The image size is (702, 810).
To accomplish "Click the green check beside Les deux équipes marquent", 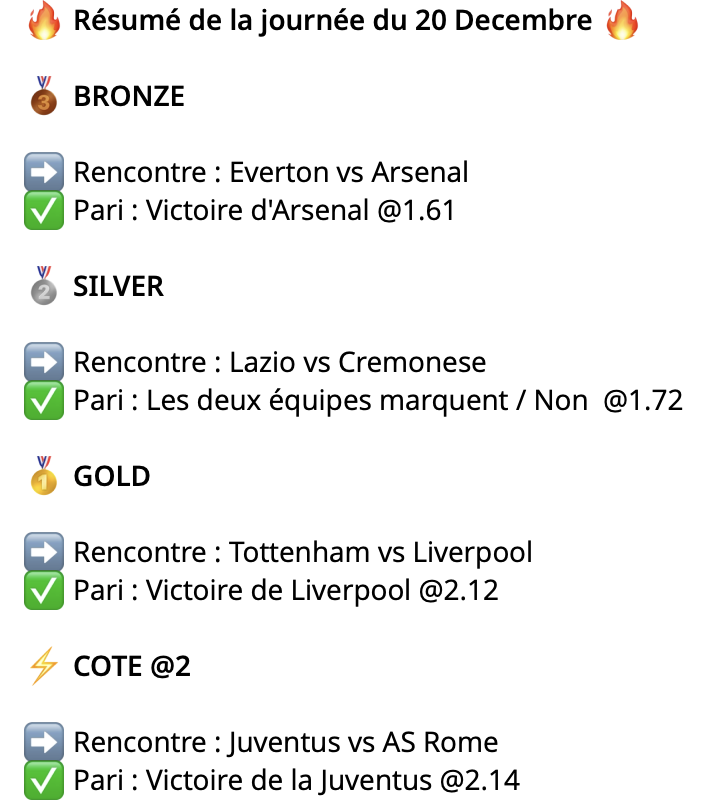I will coord(43,401).
